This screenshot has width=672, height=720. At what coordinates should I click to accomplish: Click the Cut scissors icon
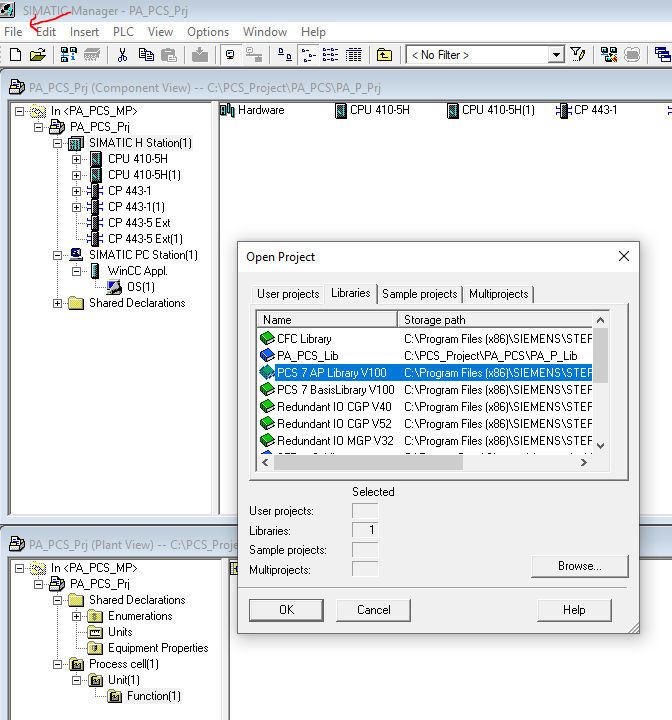(x=122, y=55)
